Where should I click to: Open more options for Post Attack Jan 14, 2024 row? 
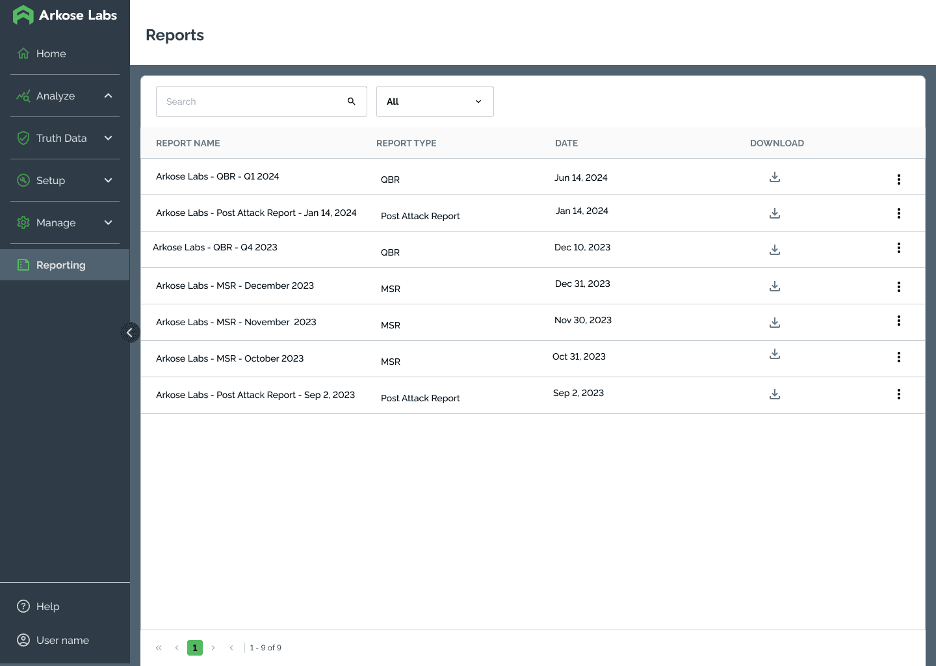[x=898, y=213]
